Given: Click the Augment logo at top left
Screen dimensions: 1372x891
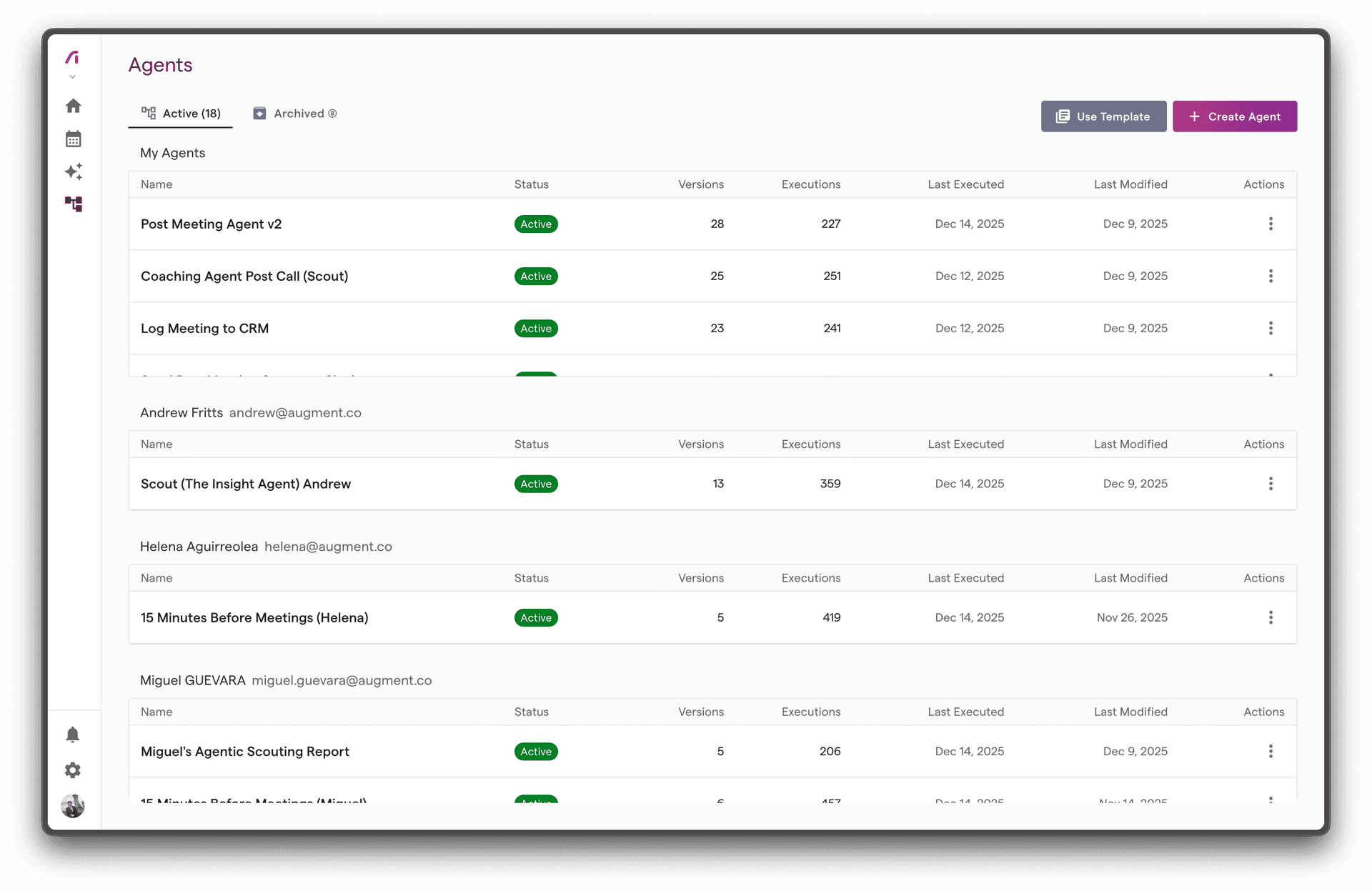Looking at the screenshot, I should (72, 56).
